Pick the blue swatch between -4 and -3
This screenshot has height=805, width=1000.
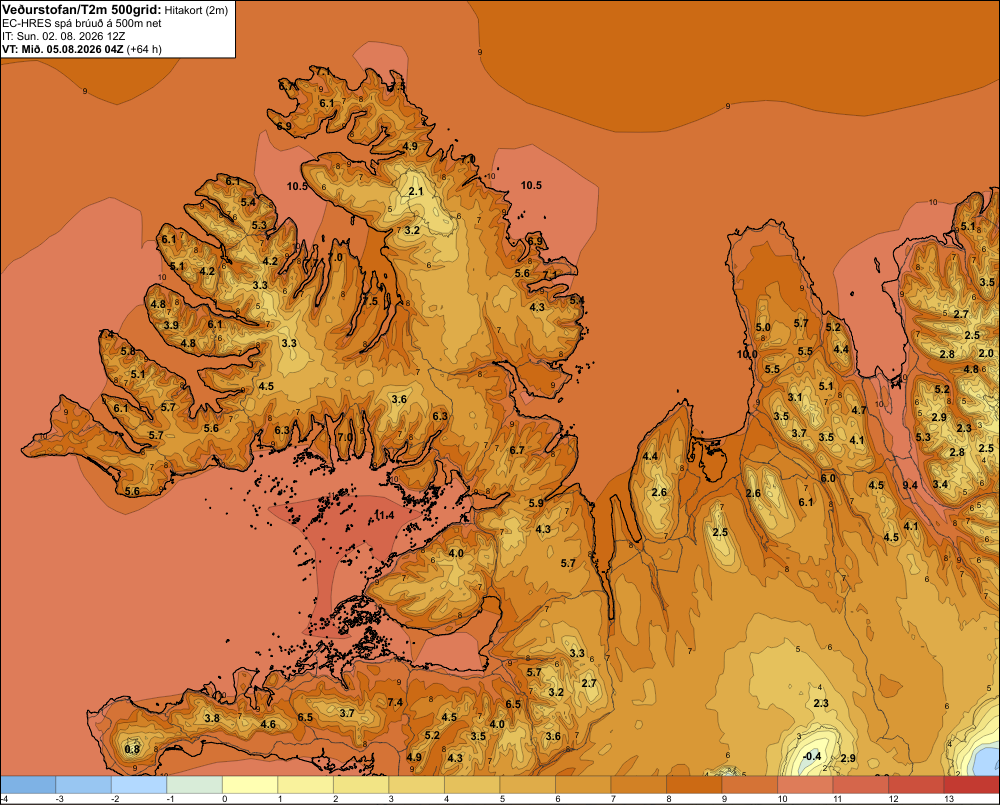28,785
